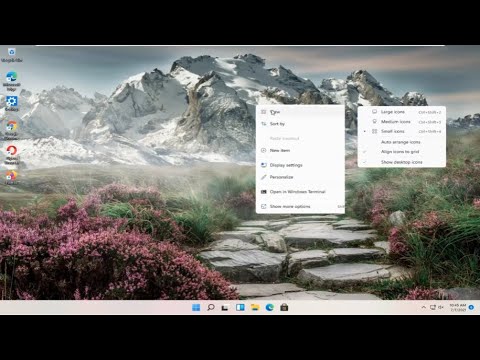This screenshot has width=480, height=360.
Task: Open the notification badge by the clock
Action: tap(471, 307)
